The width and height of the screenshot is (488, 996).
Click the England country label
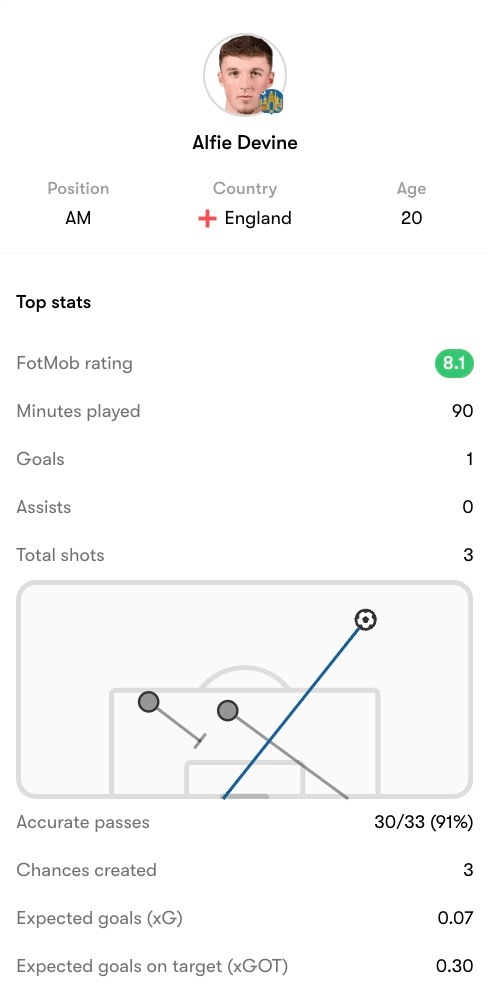(x=258, y=219)
